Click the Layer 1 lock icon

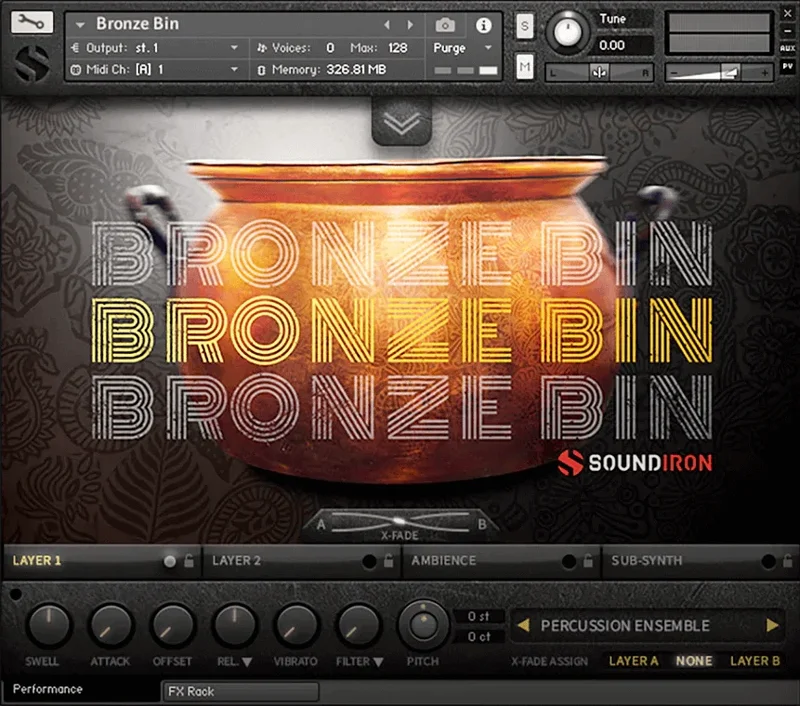(x=189, y=561)
